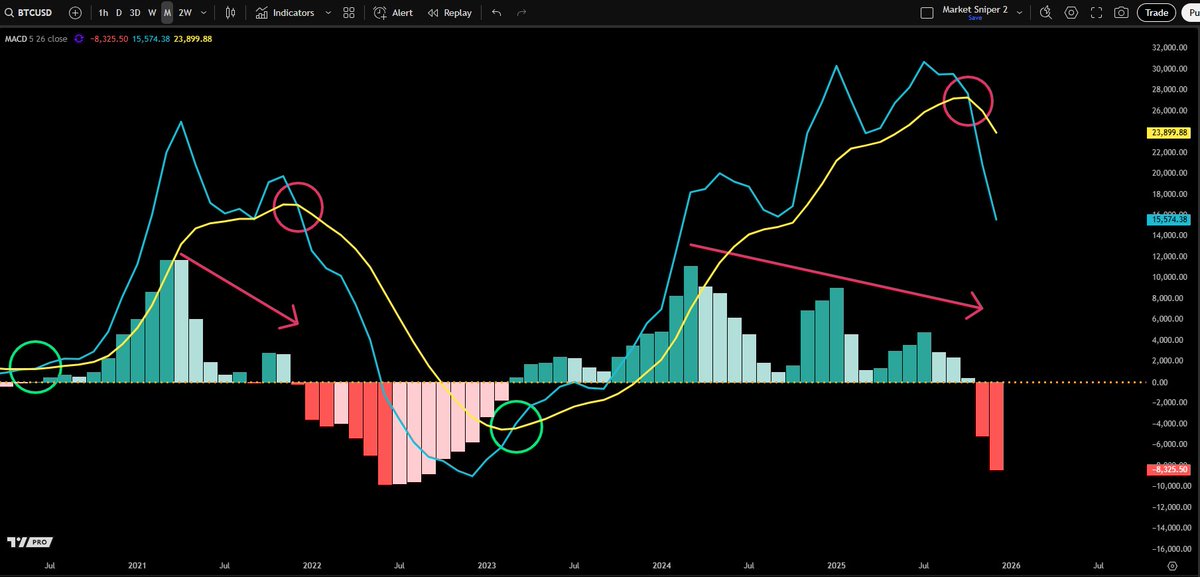Switch to the 2W timeframe
Viewport: 1200px width, 577px height.
pos(185,13)
